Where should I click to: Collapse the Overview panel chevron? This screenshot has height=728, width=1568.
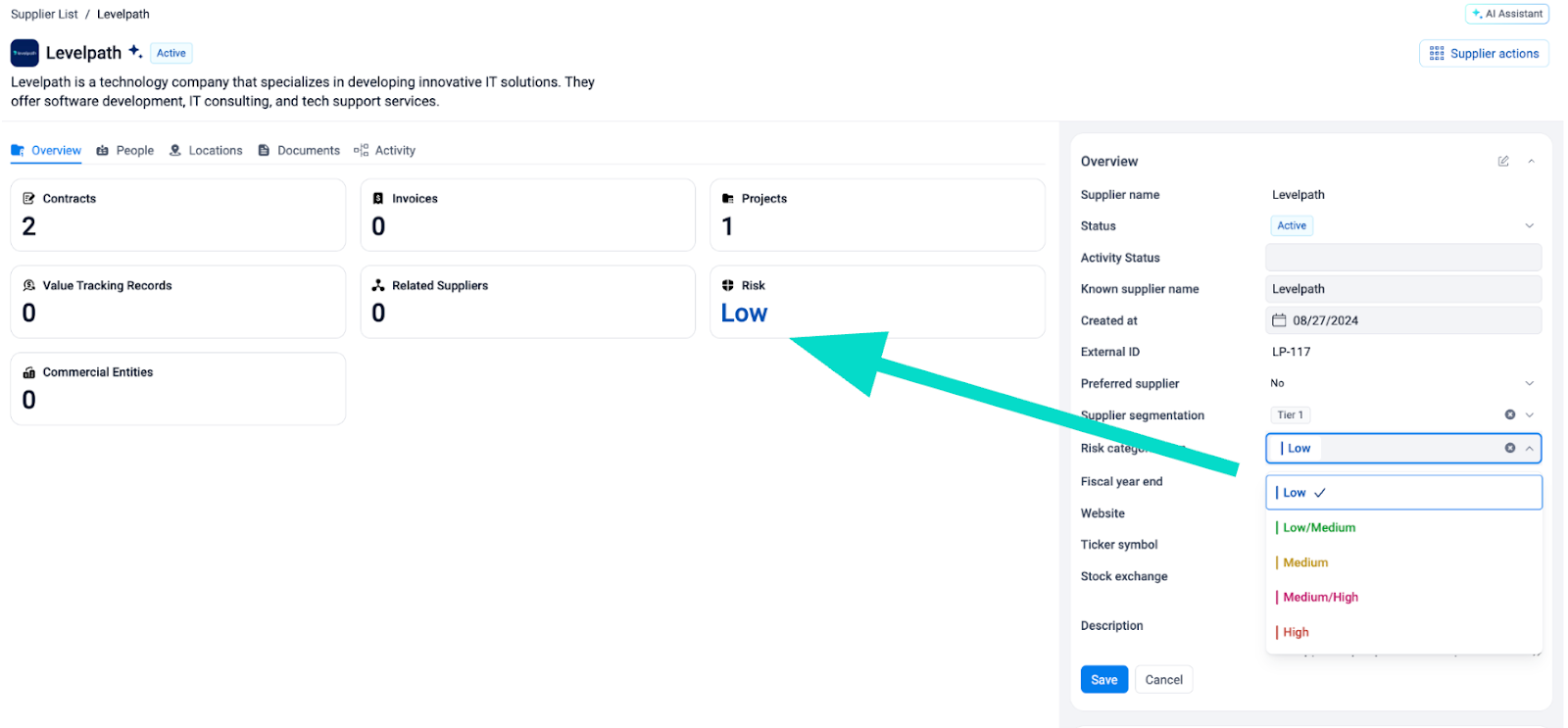1531,161
